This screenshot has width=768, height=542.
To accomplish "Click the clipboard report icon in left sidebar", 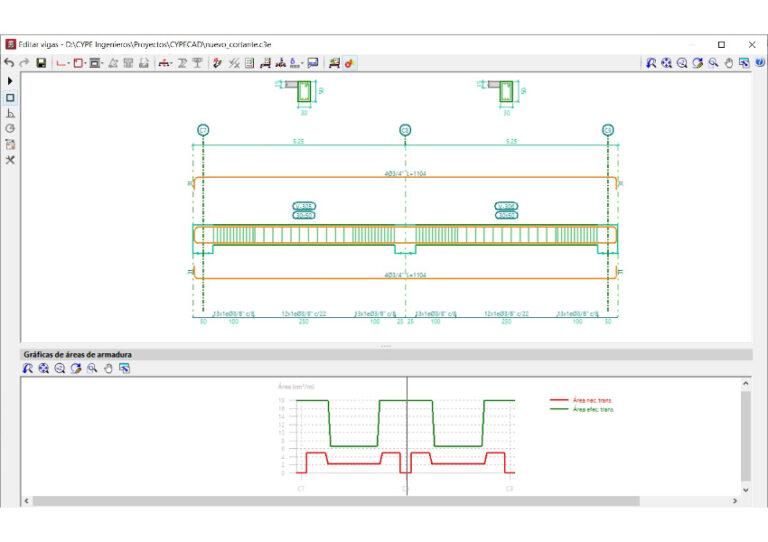I will (x=10, y=144).
